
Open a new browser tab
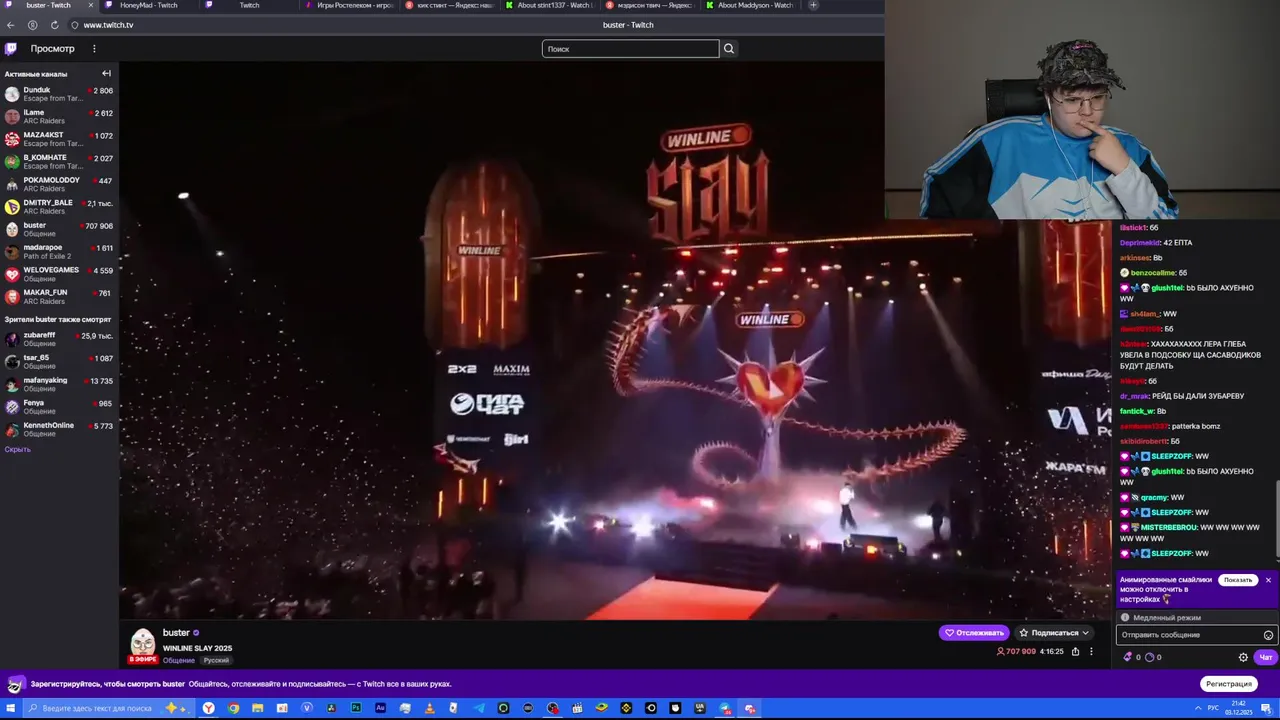[813, 5]
